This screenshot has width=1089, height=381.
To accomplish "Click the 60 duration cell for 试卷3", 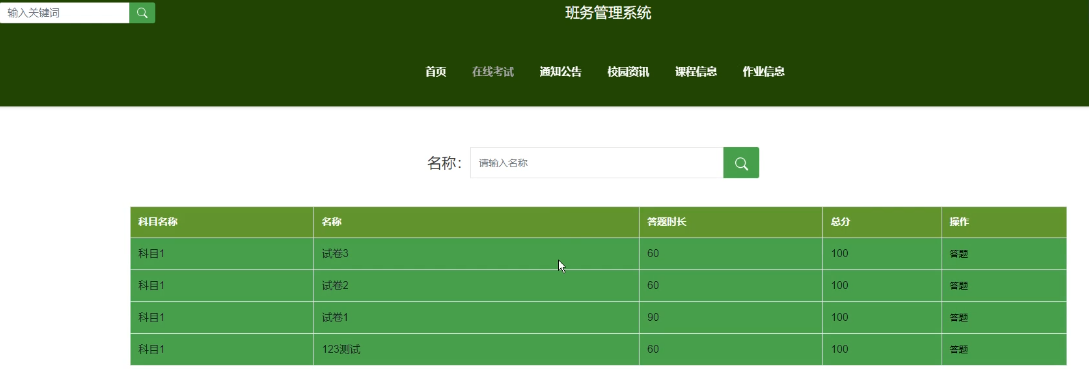I will click(731, 254).
